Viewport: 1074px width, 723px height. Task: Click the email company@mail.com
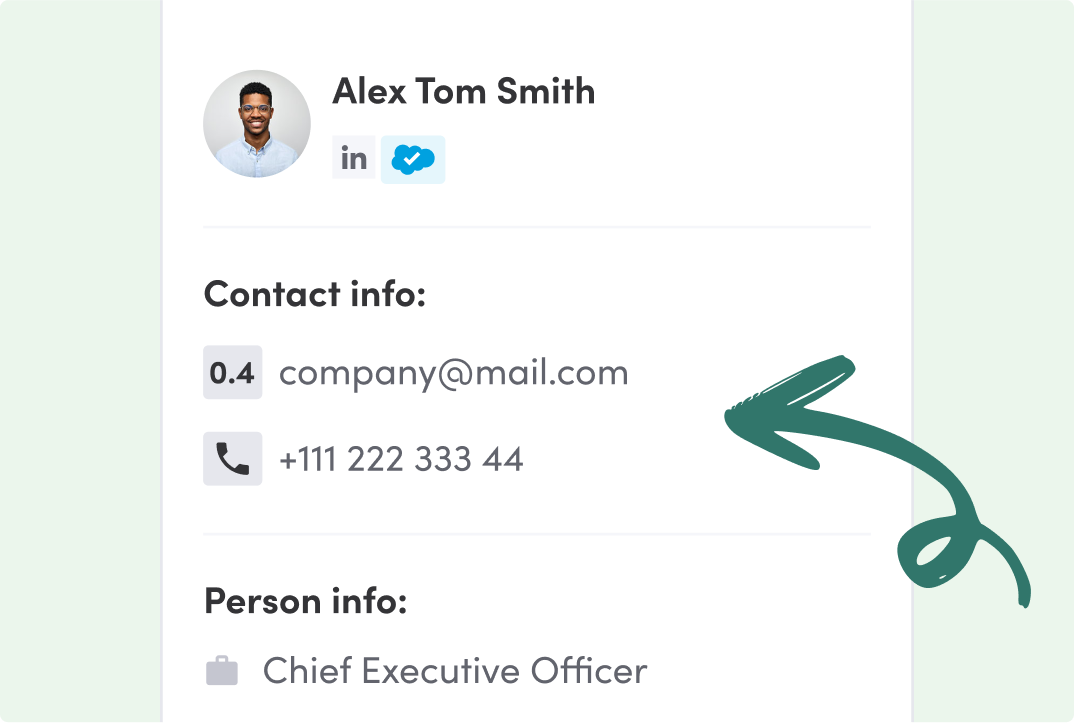(x=454, y=373)
